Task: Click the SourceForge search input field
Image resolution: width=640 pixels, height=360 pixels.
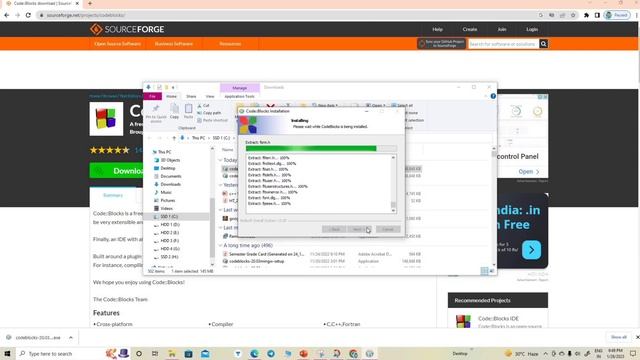Action: [x=503, y=44]
